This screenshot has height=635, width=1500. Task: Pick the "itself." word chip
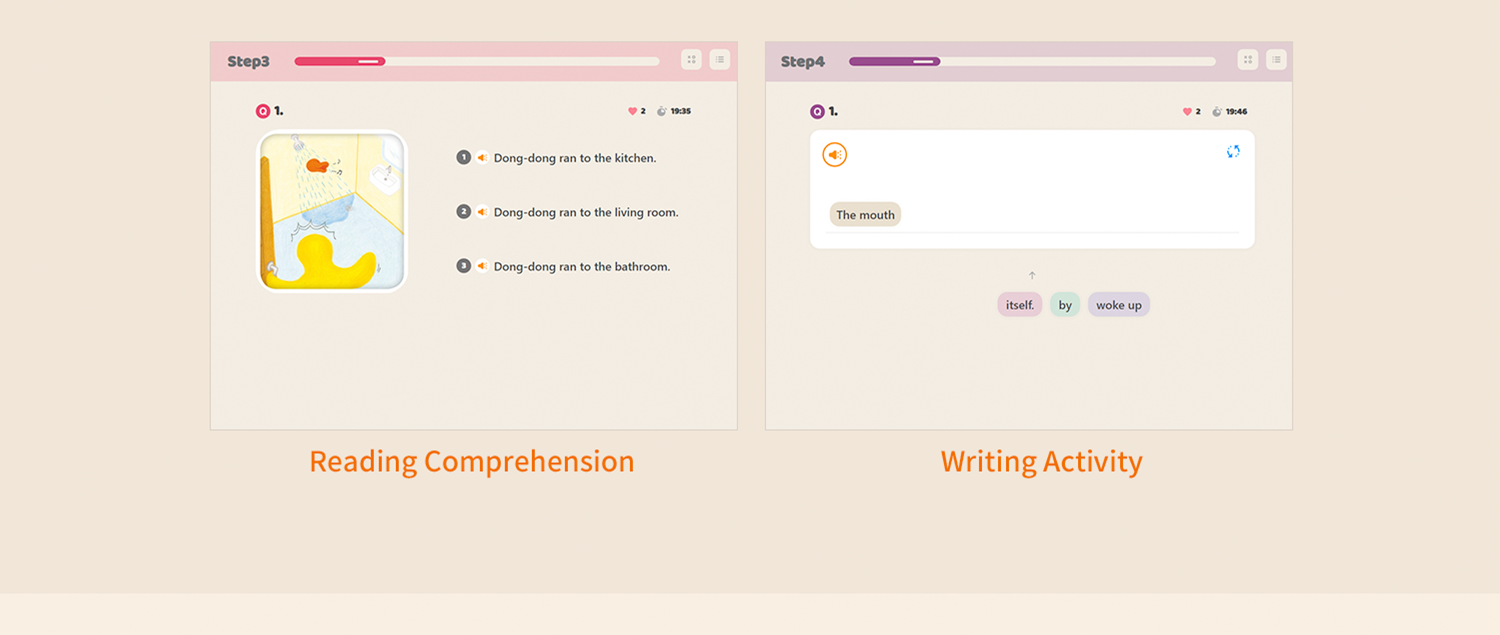pos(1019,305)
